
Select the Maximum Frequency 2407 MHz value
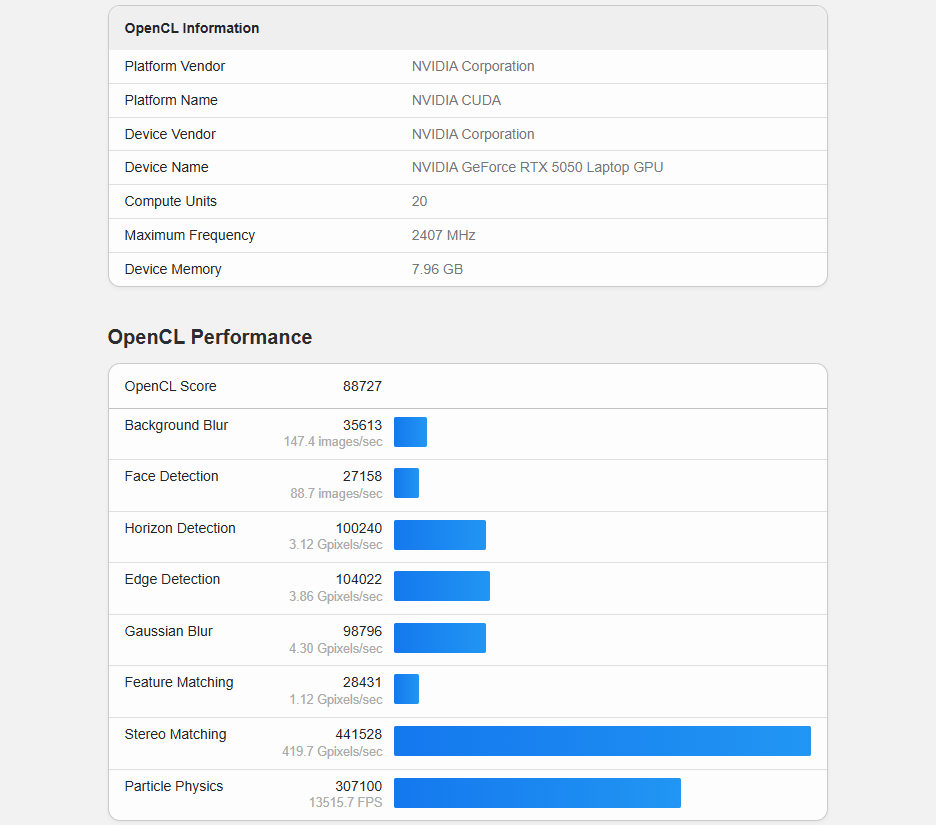(444, 235)
